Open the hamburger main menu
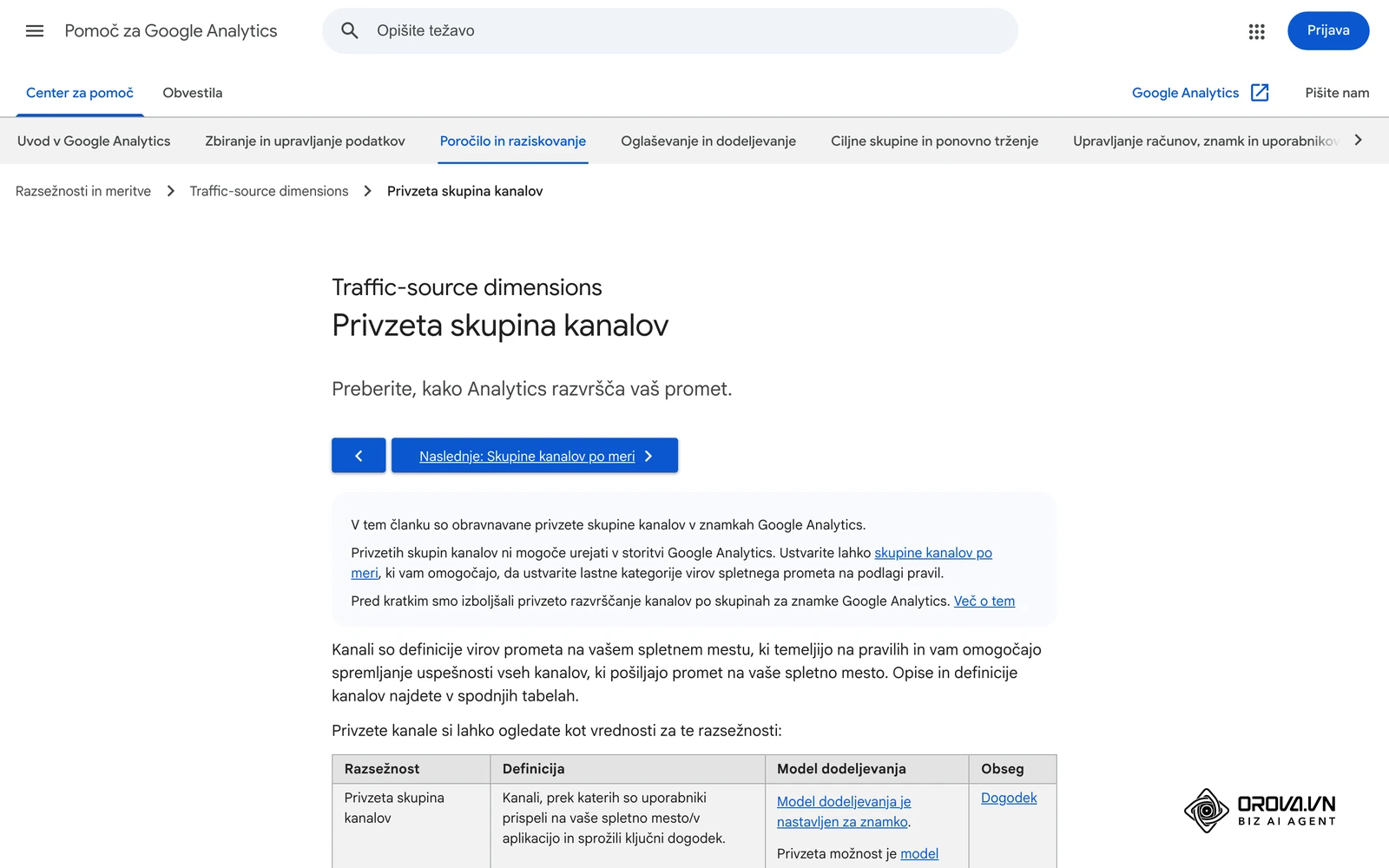 click(35, 31)
